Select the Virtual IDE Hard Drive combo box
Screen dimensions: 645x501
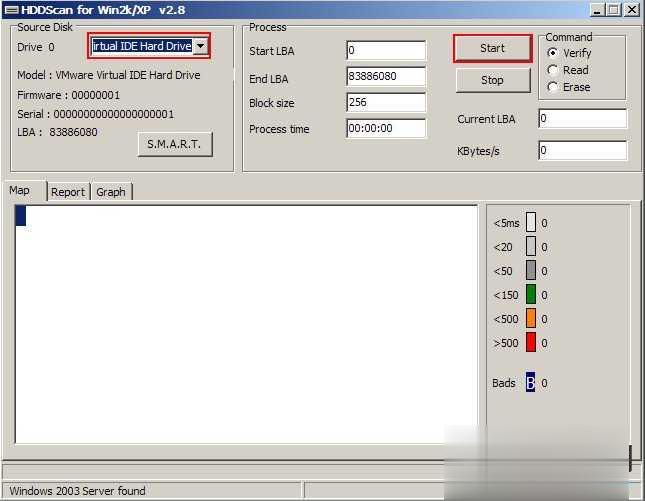pyautogui.click(x=149, y=46)
